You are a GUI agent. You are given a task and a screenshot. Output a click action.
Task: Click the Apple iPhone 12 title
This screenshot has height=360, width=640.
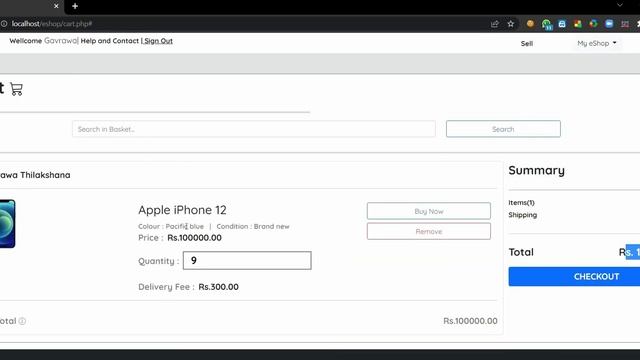[182, 210]
